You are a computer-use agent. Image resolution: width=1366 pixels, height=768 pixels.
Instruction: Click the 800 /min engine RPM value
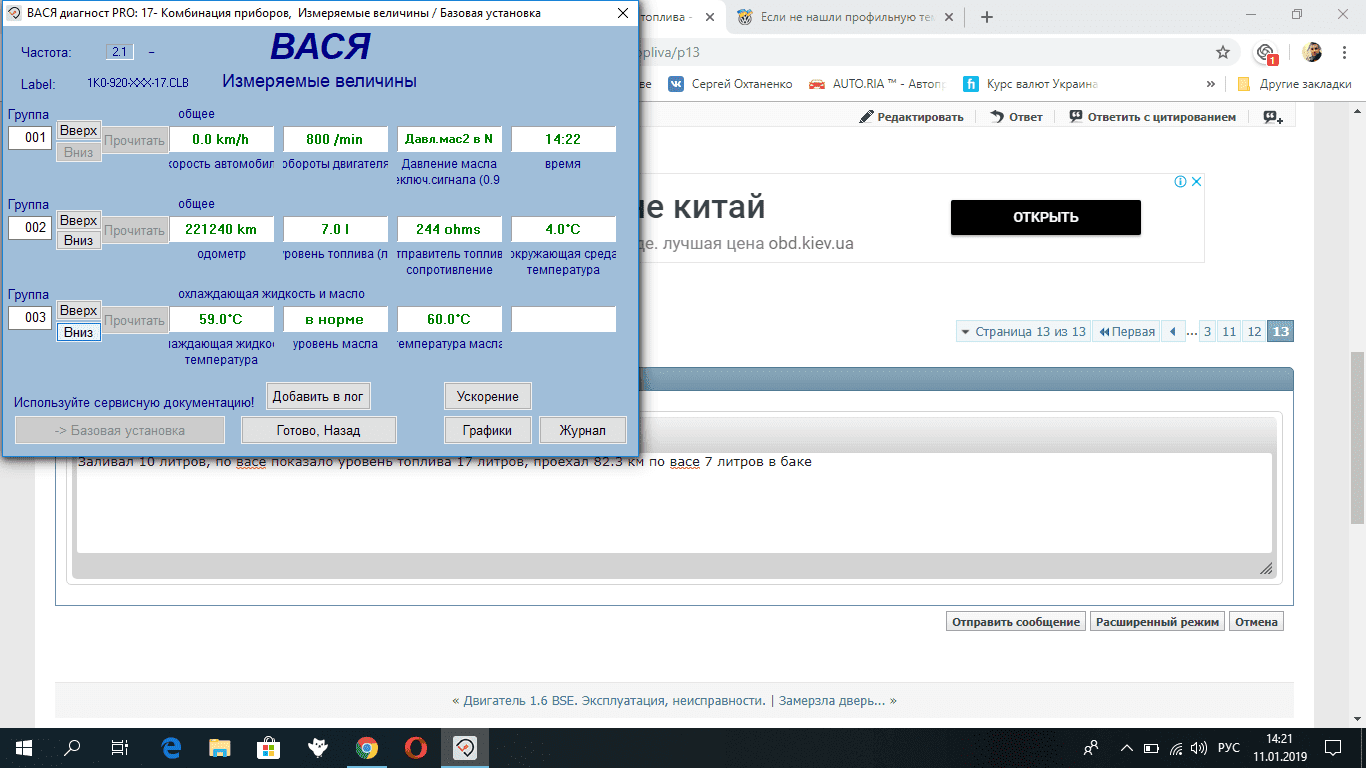click(335, 139)
